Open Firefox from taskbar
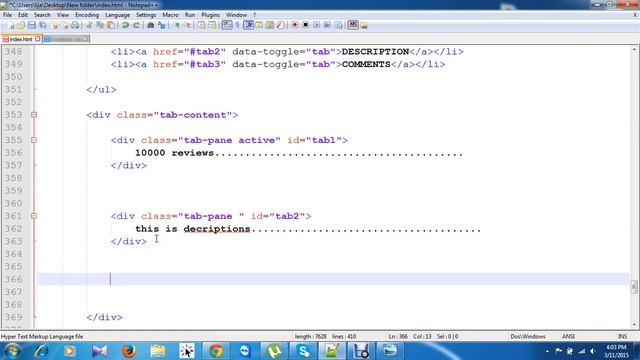Image resolution: width=640 pixels, height=360 pixels. (129, 351)
